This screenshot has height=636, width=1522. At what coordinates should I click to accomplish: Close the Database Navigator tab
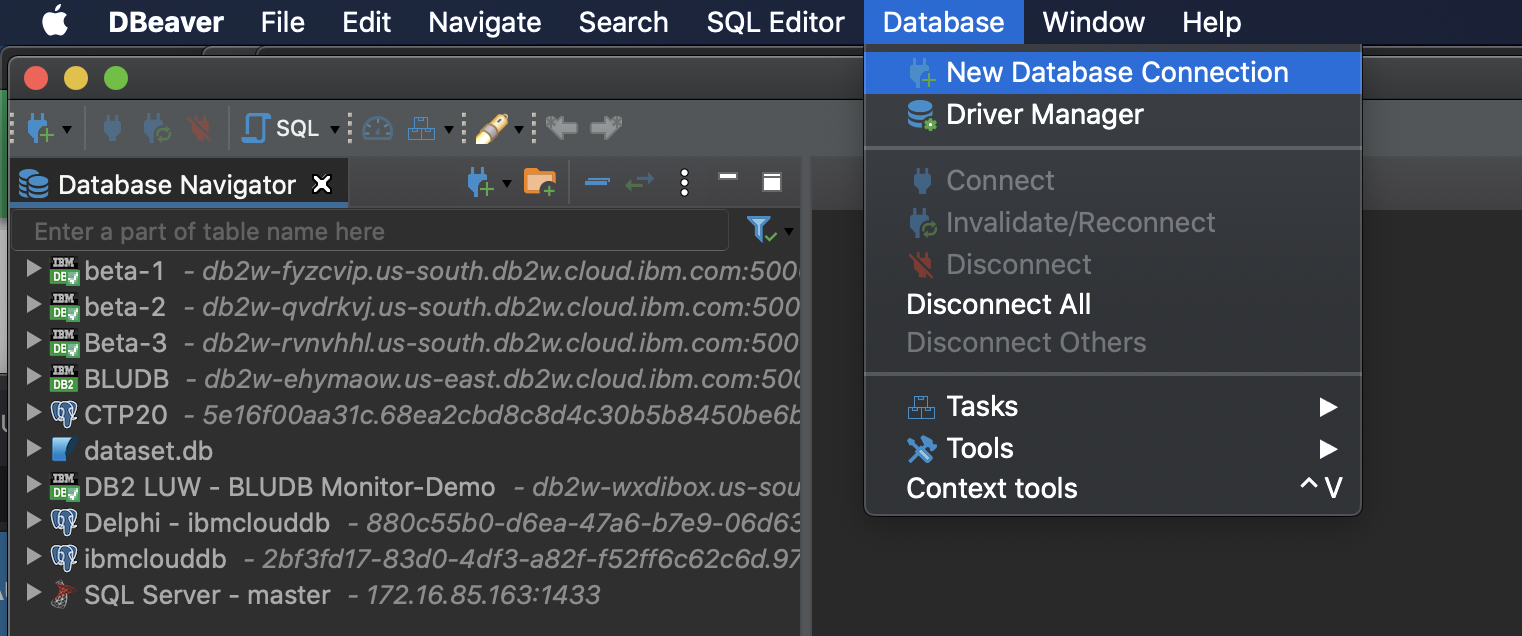[322, 184]
